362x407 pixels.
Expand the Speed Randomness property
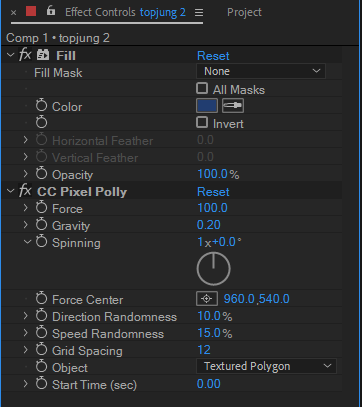pos(26,333)
